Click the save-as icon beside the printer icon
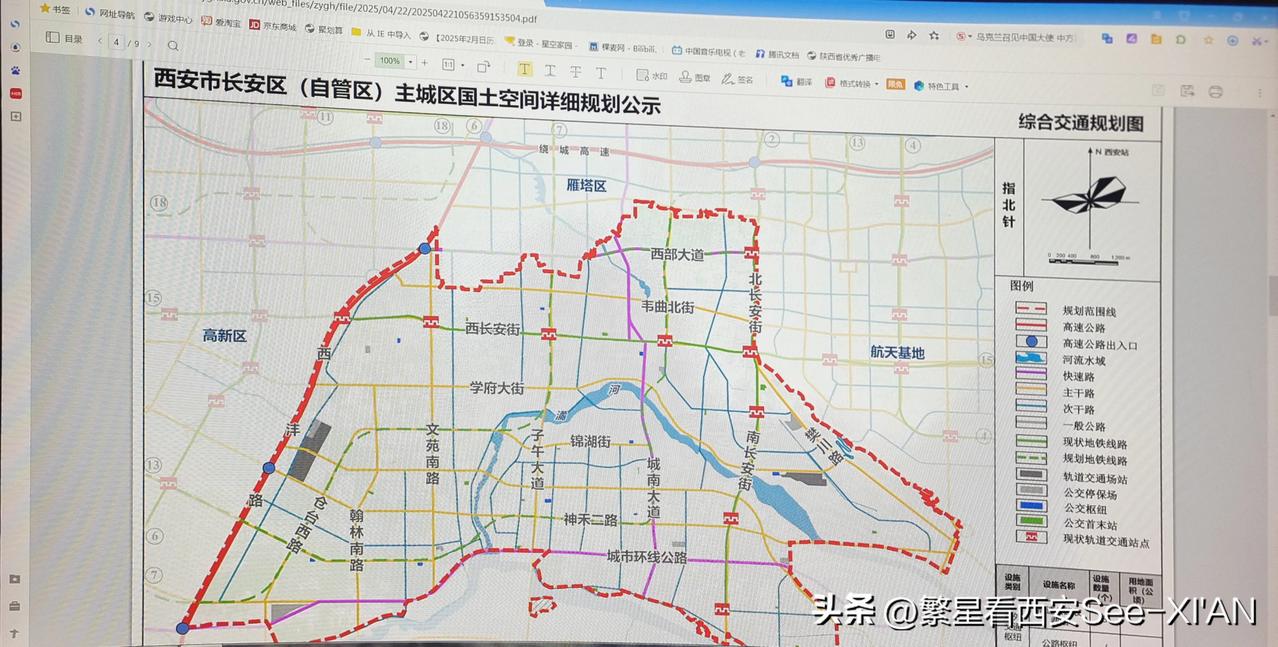This screenshot has width=1278, height=647. pos(1187,91)
